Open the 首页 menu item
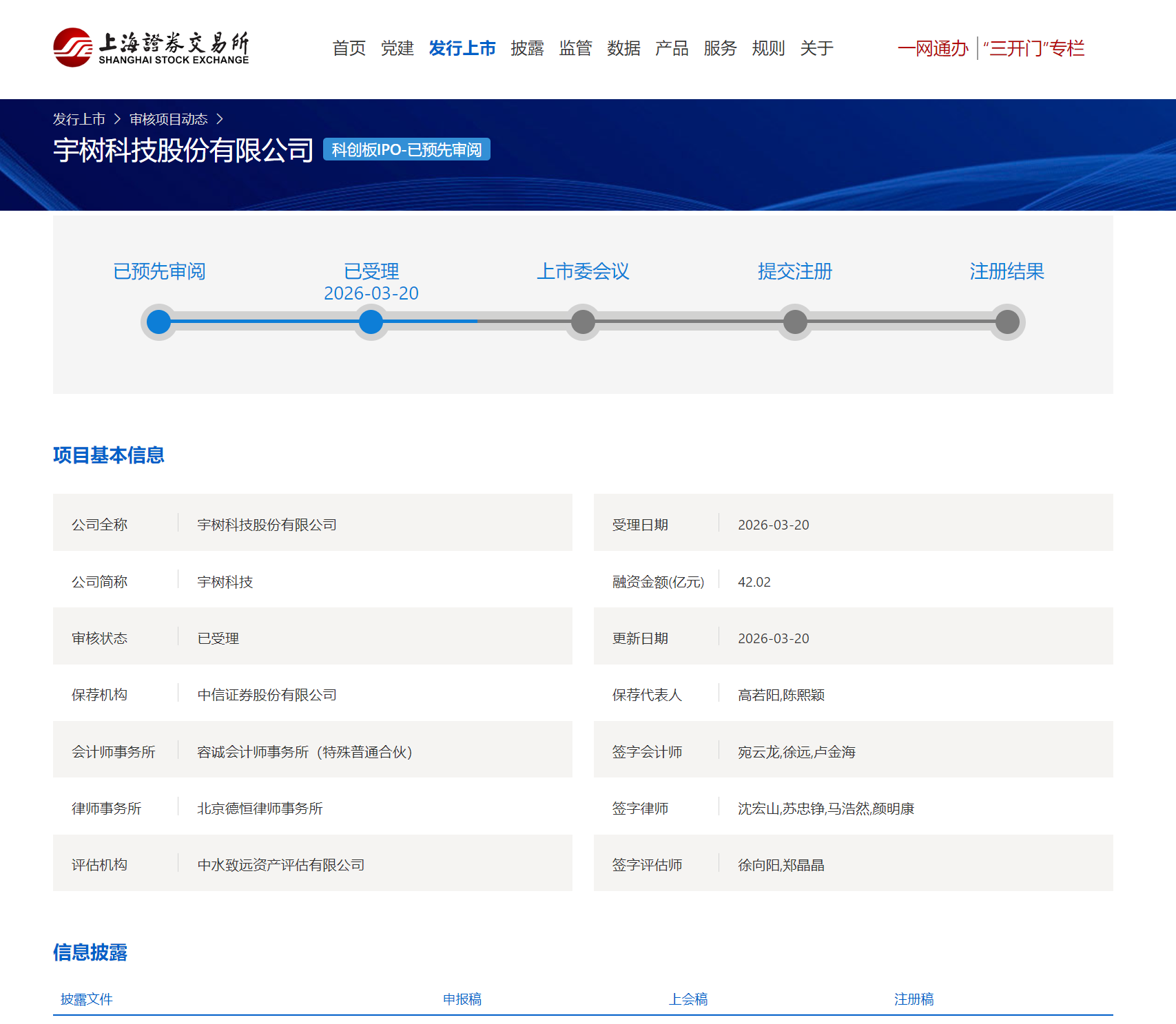The width and height of the screenshot is (1176, 1024). click(349, 48)
